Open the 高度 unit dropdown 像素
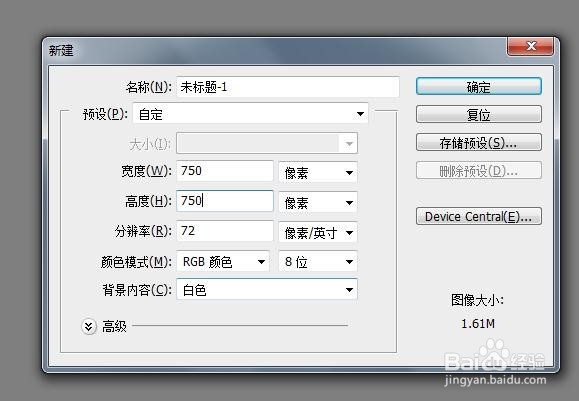The image size is (579, 401). [318, 202]
